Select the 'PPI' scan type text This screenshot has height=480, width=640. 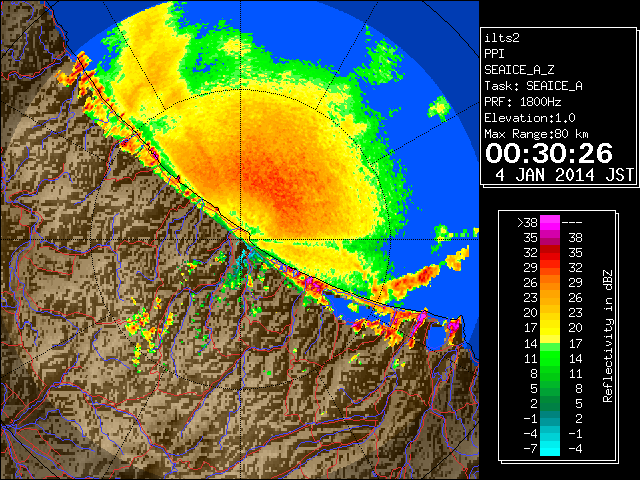(494, 54)
